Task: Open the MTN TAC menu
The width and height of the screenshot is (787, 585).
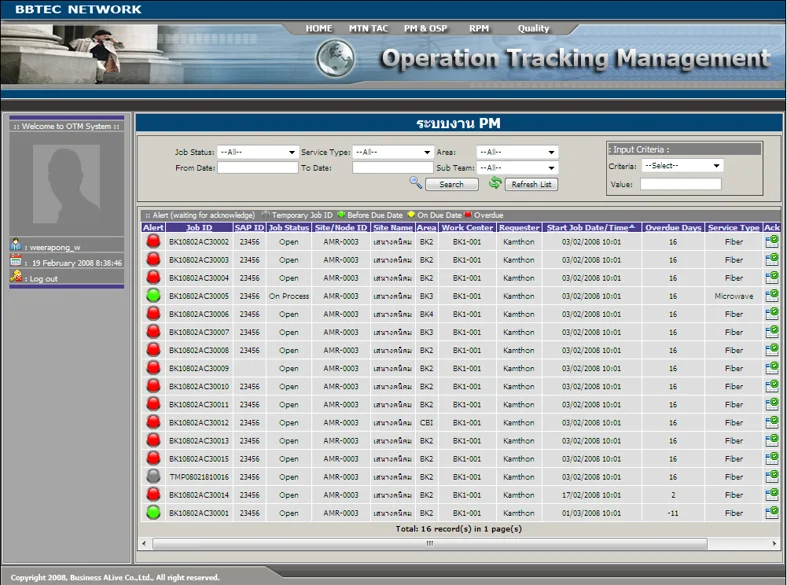Action: pyautogui.click(x=368, y=29)
